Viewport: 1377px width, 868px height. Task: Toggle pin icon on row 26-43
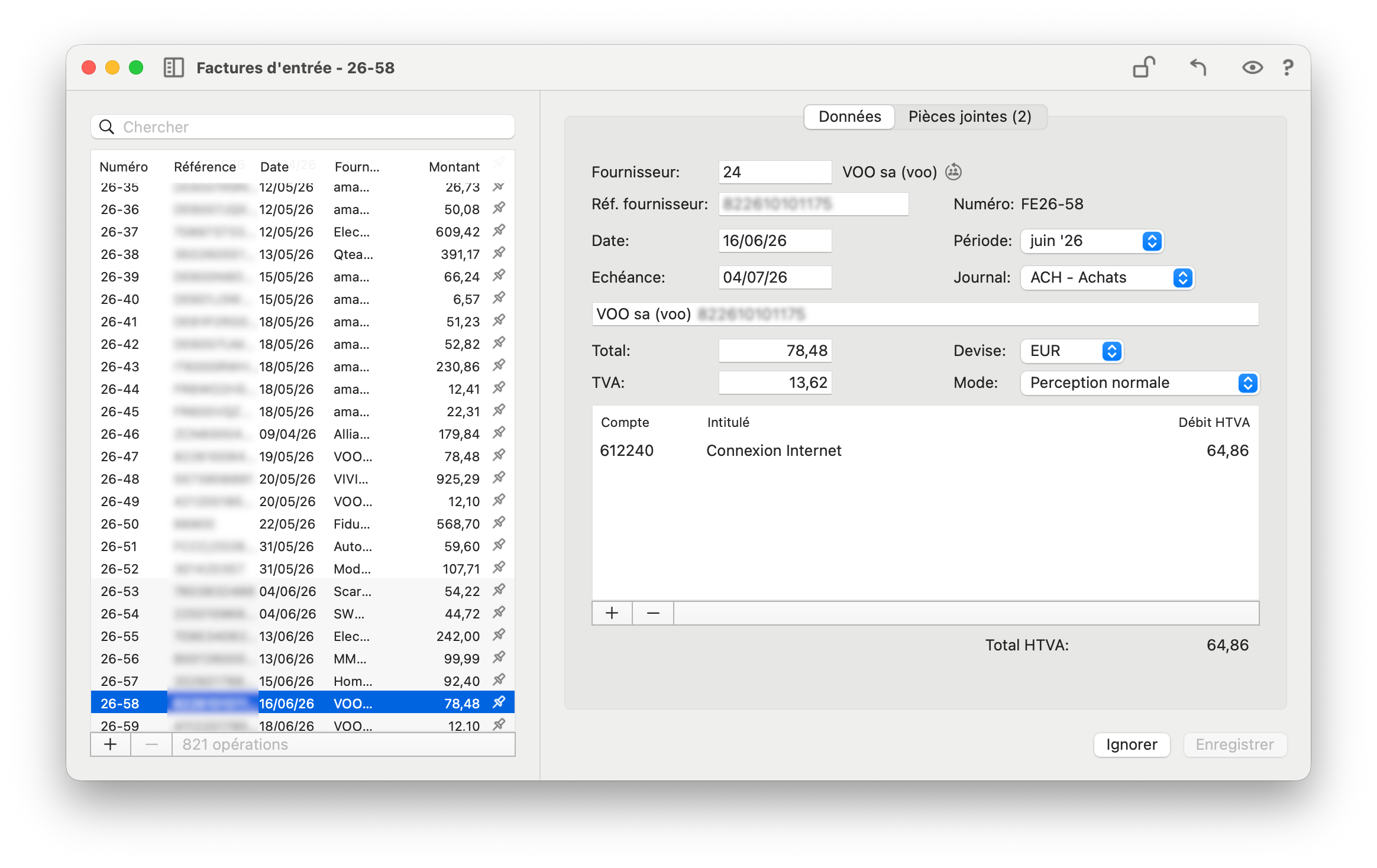coord(499,366)
